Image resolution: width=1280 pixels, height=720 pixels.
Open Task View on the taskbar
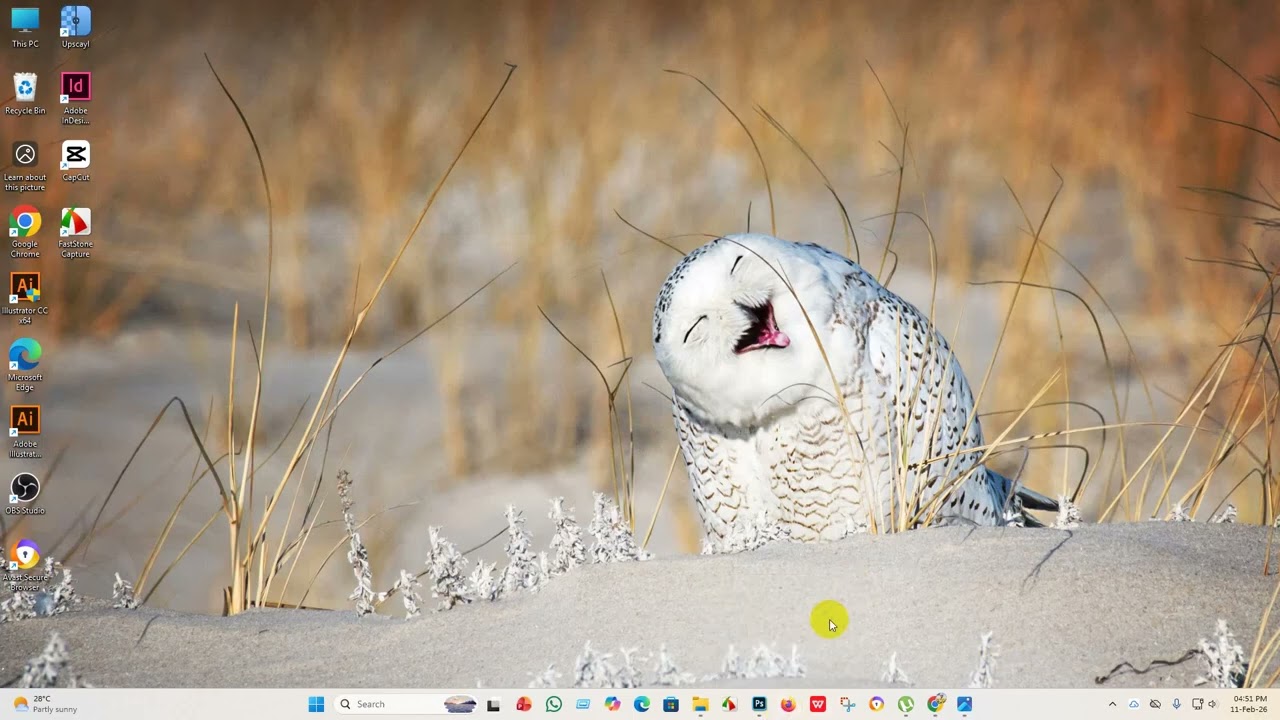[493, 705]
